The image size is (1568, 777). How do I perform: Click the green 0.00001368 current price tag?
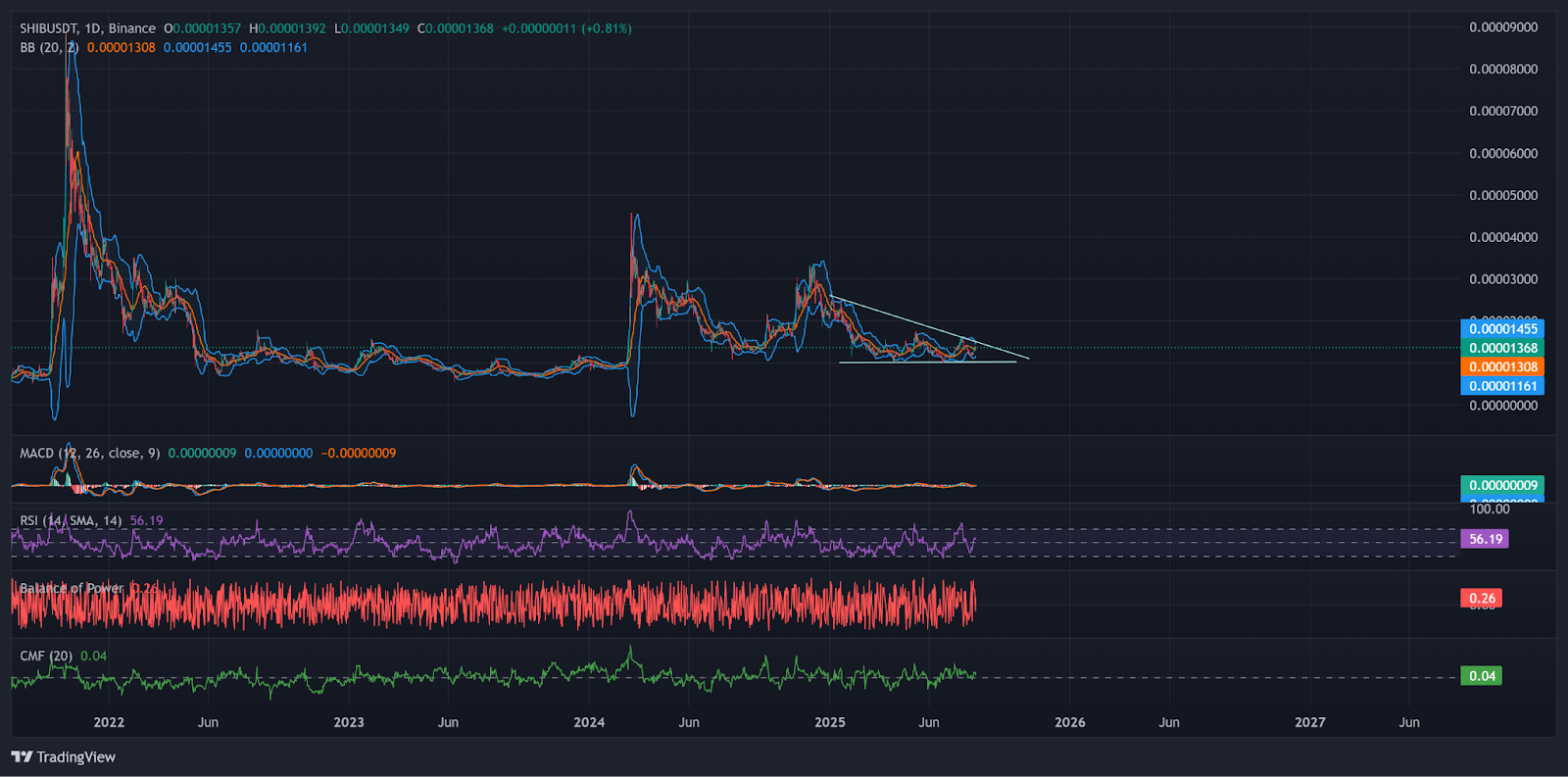click(1502, 348)
